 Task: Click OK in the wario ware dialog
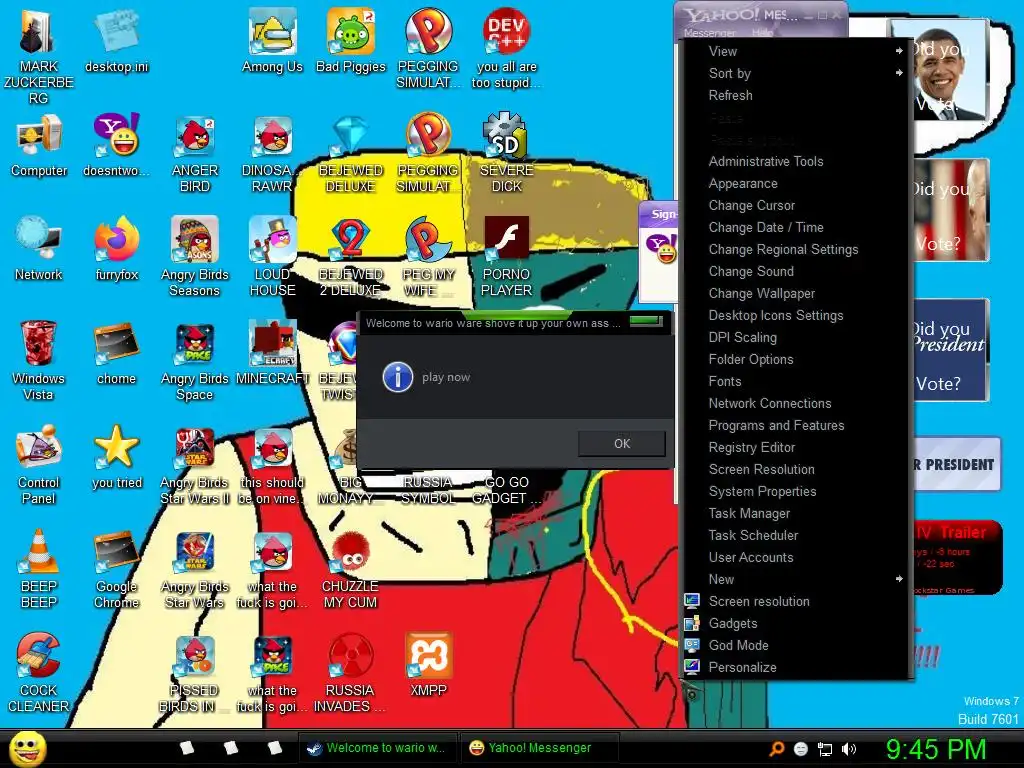[x=622, y=443]
